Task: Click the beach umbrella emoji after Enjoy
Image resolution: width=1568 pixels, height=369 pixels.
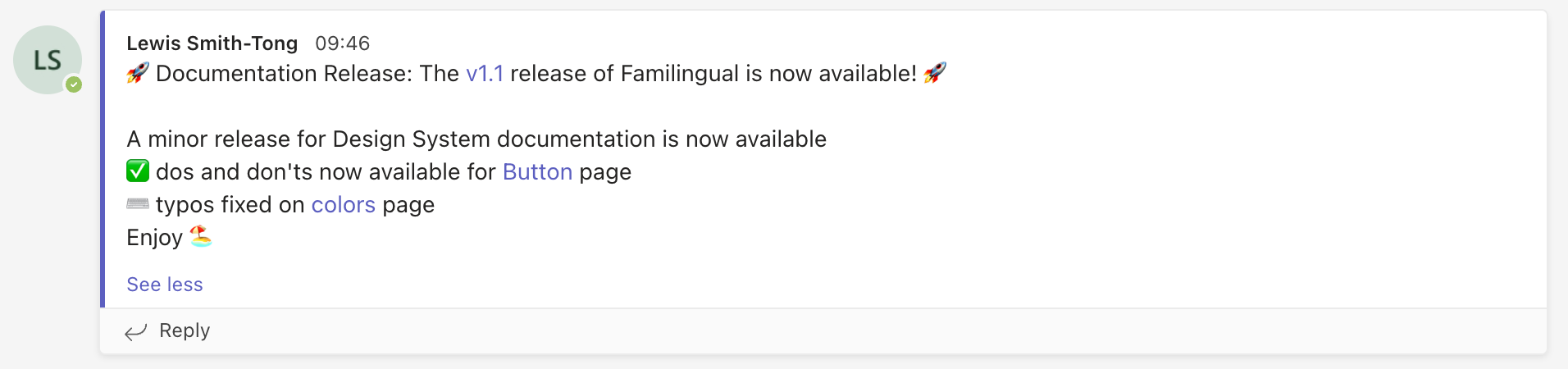Action: click(x=201, y=237)
